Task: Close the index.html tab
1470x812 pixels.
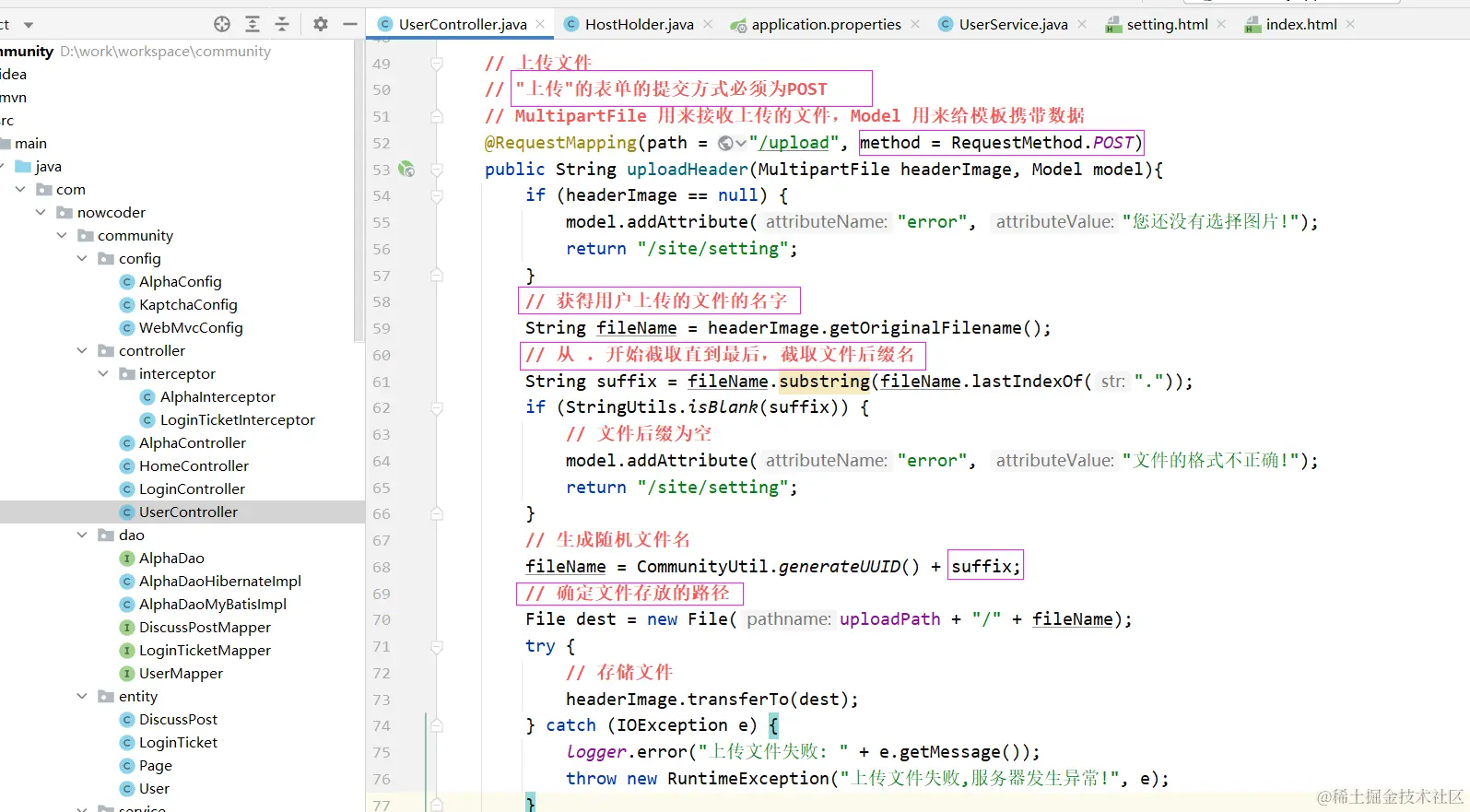Action: [1350, 24]
